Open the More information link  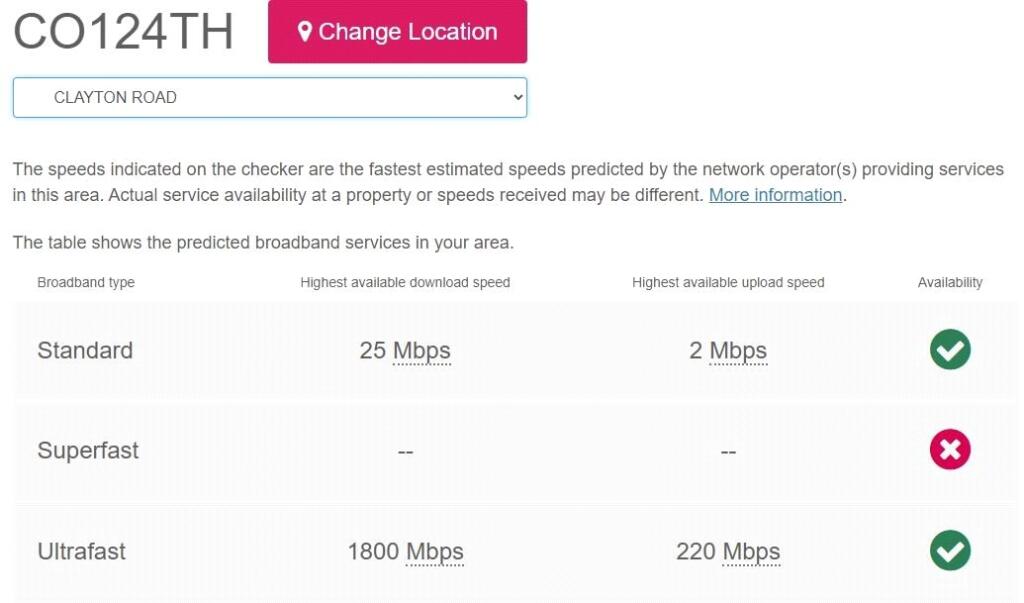click(x=775, y=195)
